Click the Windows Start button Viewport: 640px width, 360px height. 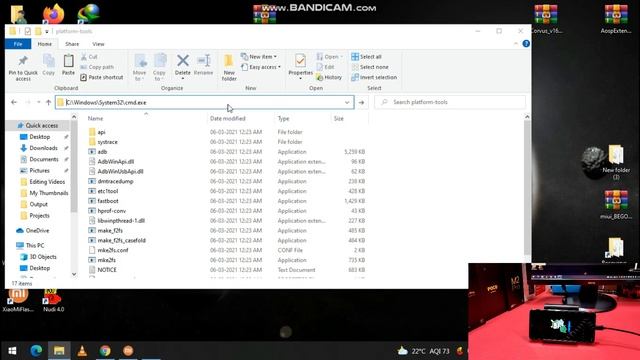(12, 351)
